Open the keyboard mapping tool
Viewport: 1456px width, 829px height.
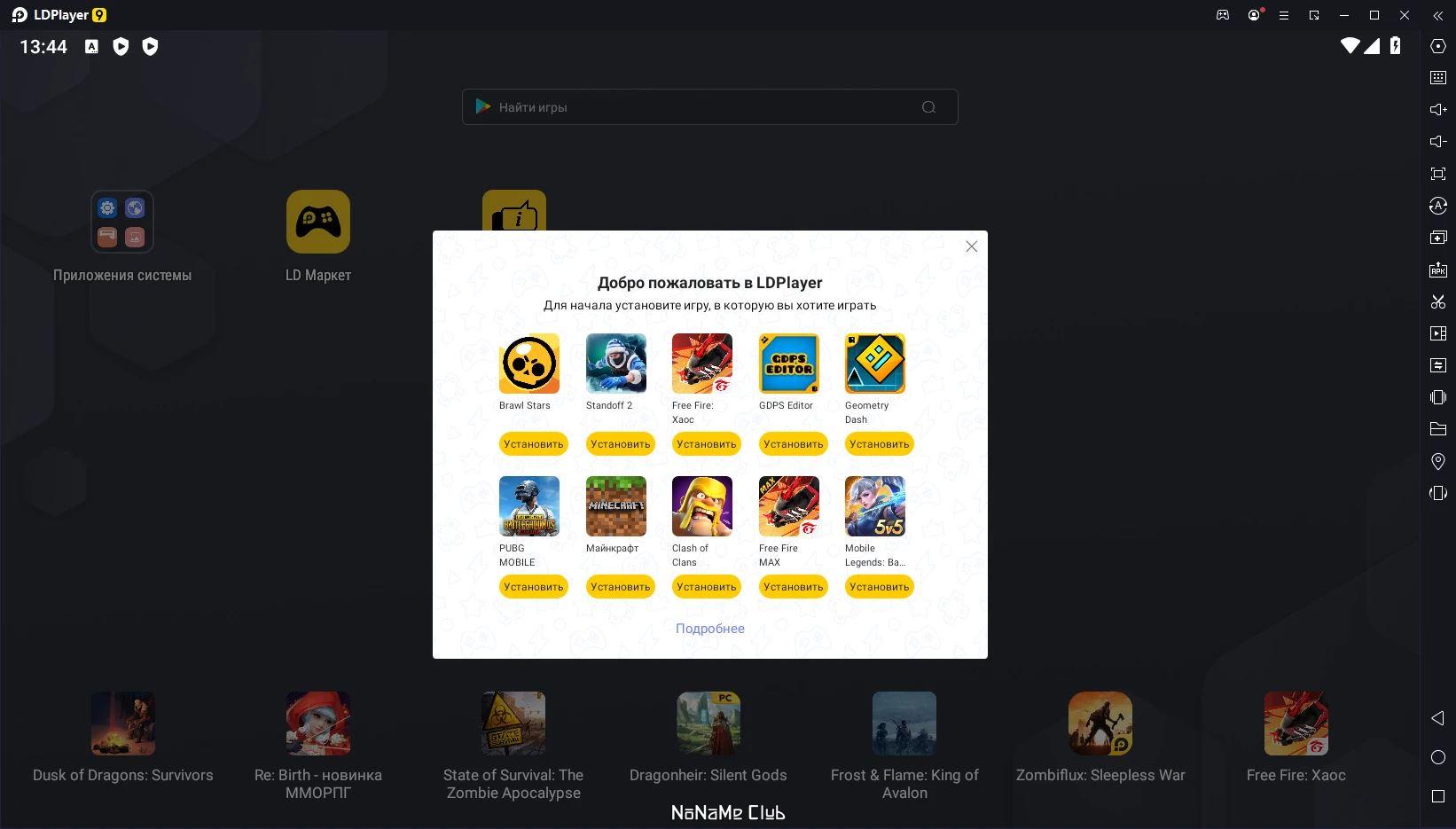point(1438,77)
